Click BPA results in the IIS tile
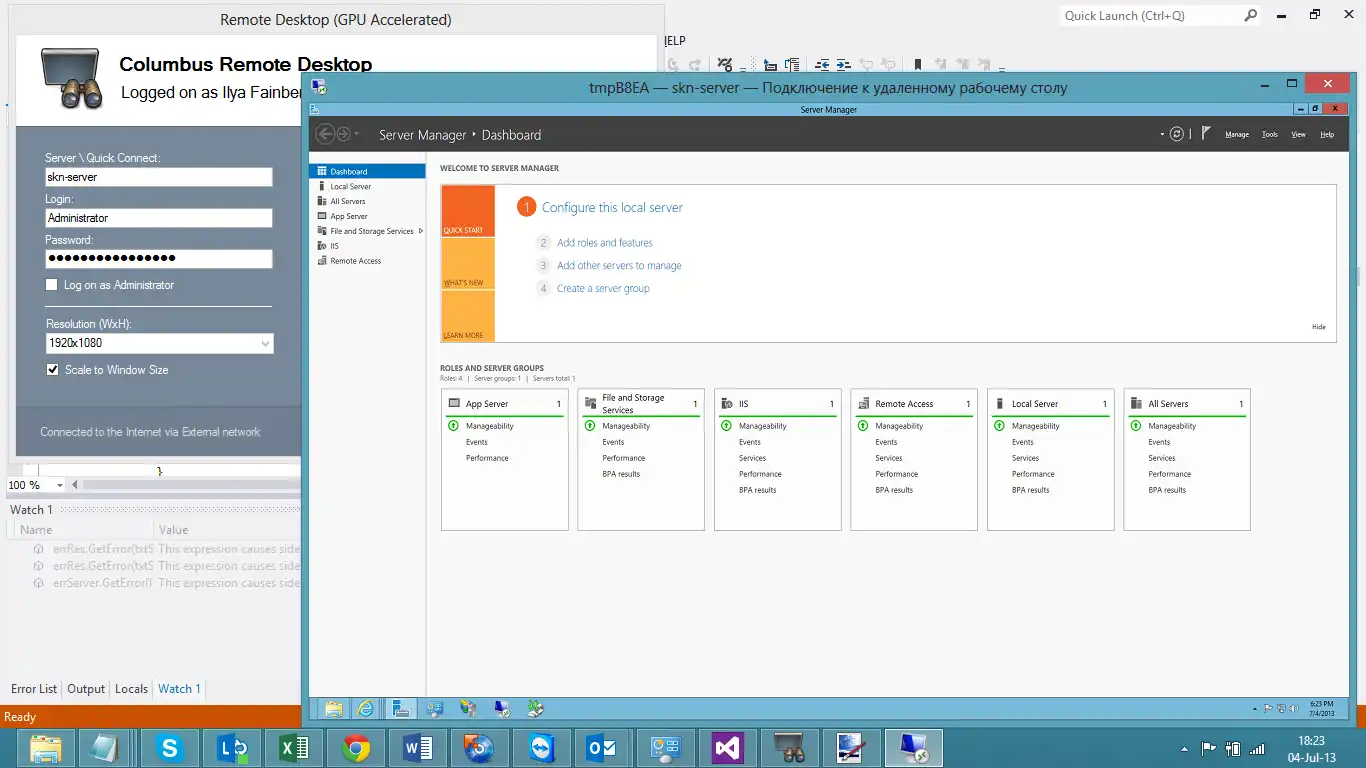This screenshot has width=1366, height=768. (x=758, y=490)
